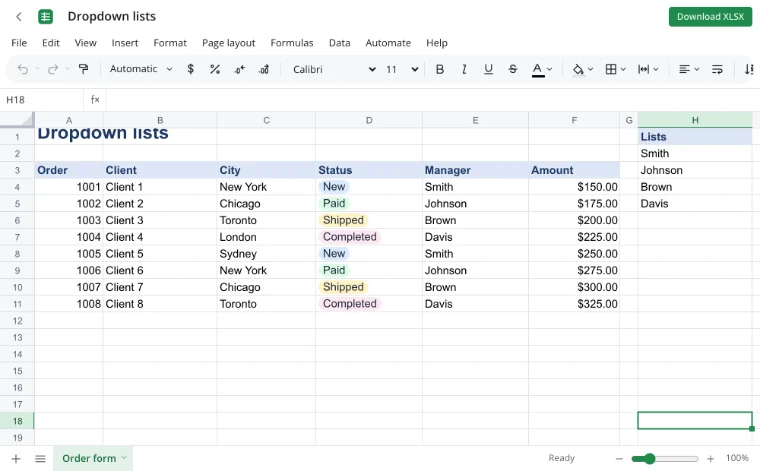Open the Automatic number format dropdown
The height and width of the screenshot is (471, 760).
pos(141,69)
